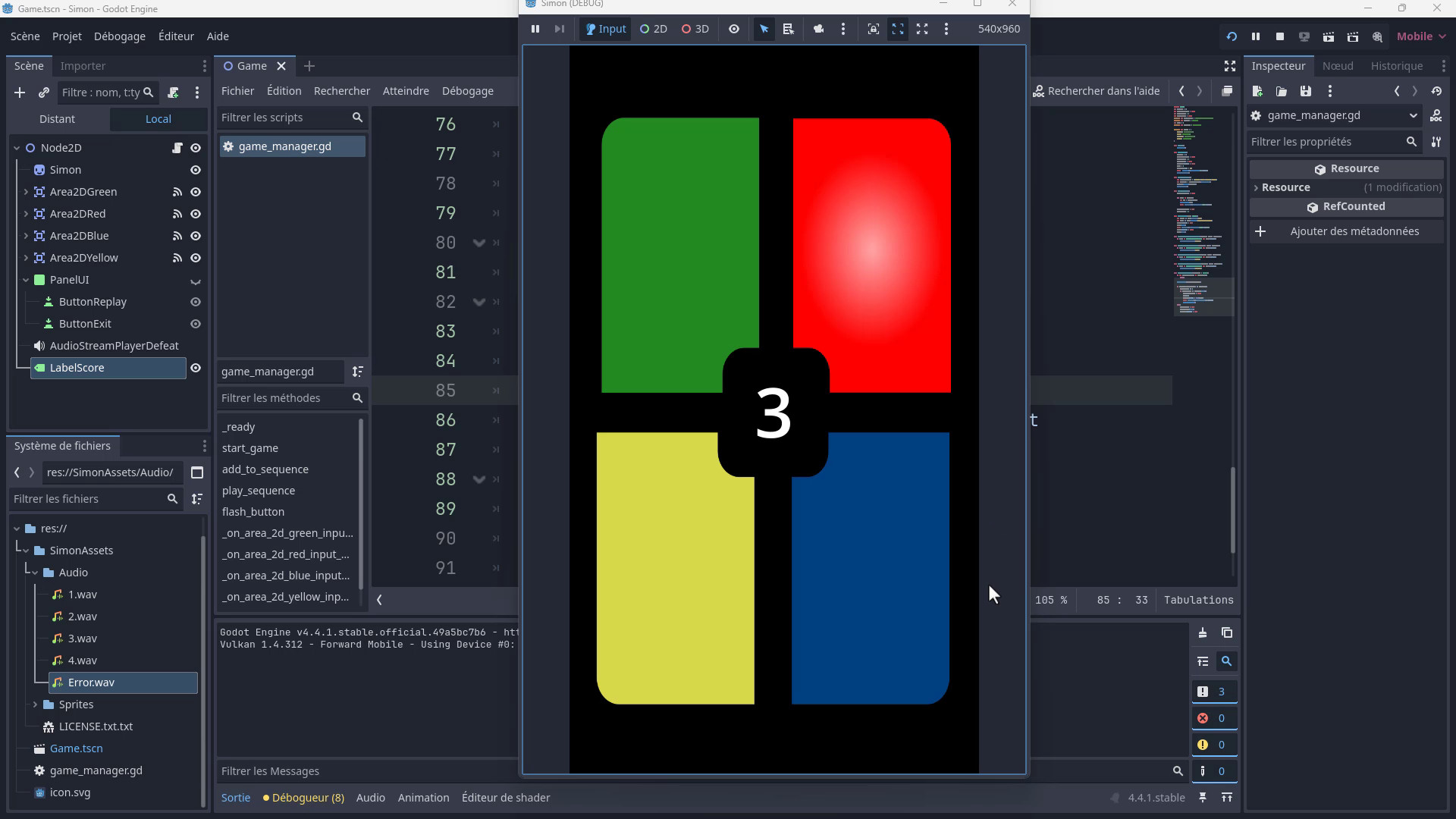This screenshot has width=1456, height=819.
Task: Clear the output log
Action: [1203, 632]
